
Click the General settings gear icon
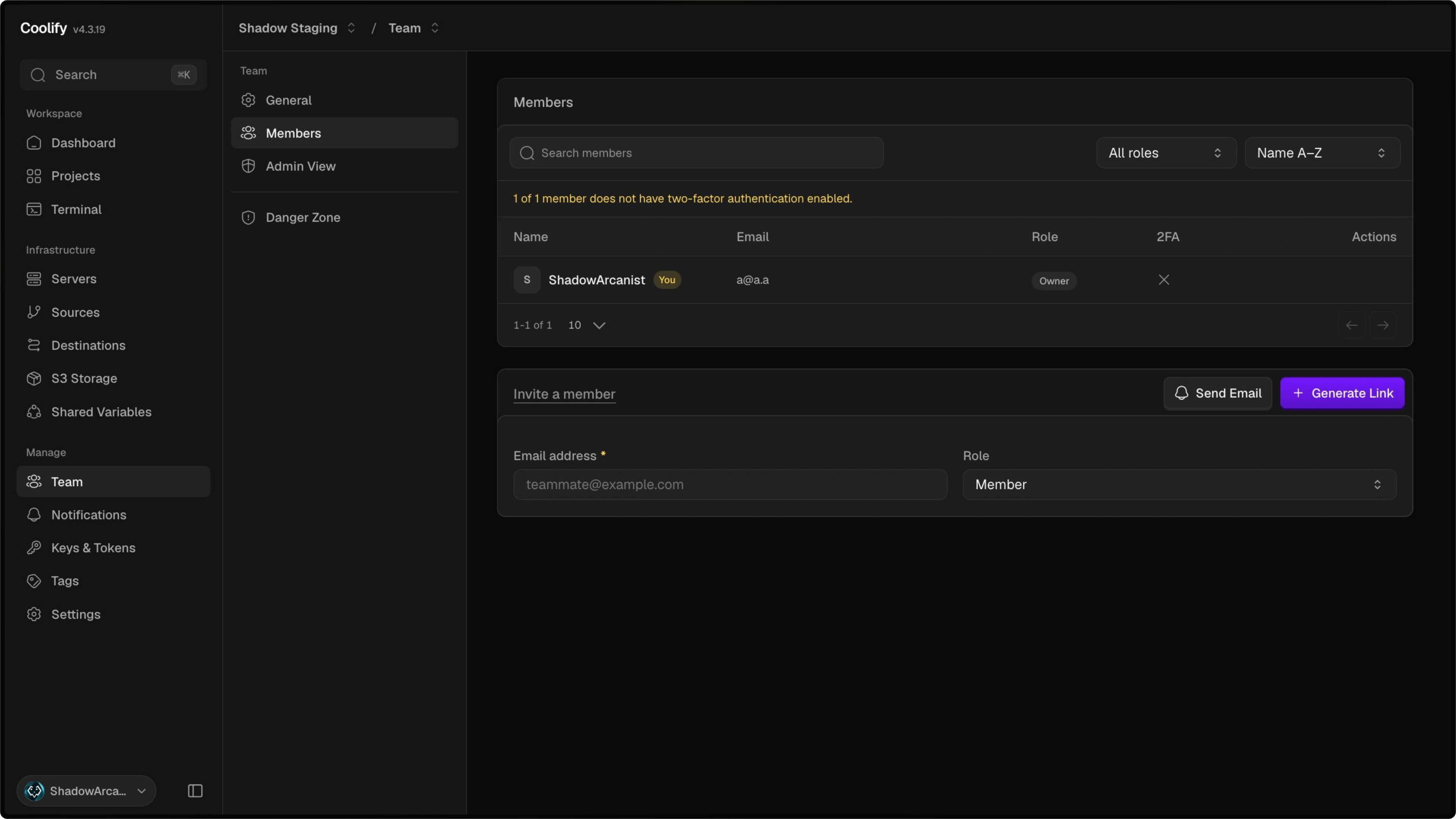(x=248, y=100)
